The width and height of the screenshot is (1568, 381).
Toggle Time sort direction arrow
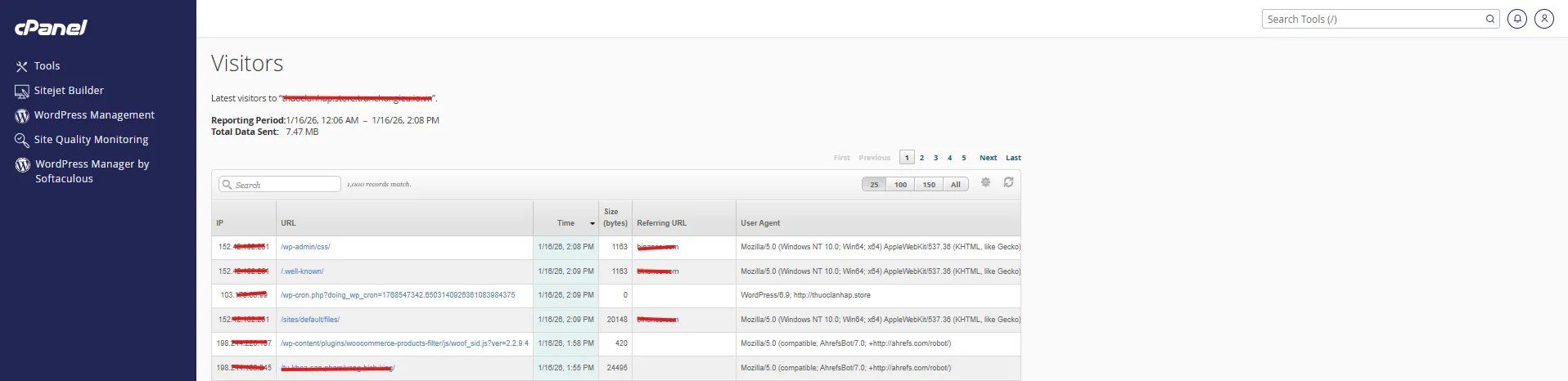click(x=593, y=224)
